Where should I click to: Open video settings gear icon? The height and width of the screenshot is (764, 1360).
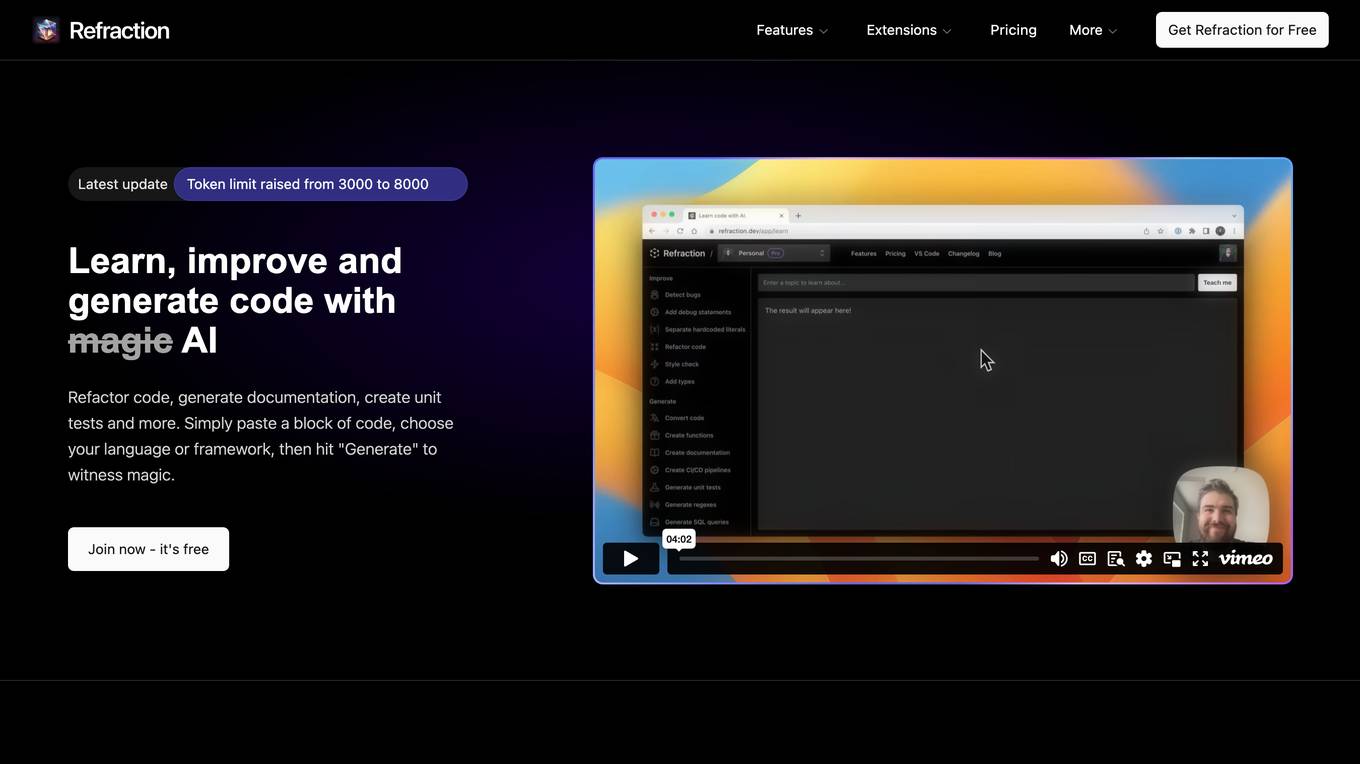pos(1144,559)
